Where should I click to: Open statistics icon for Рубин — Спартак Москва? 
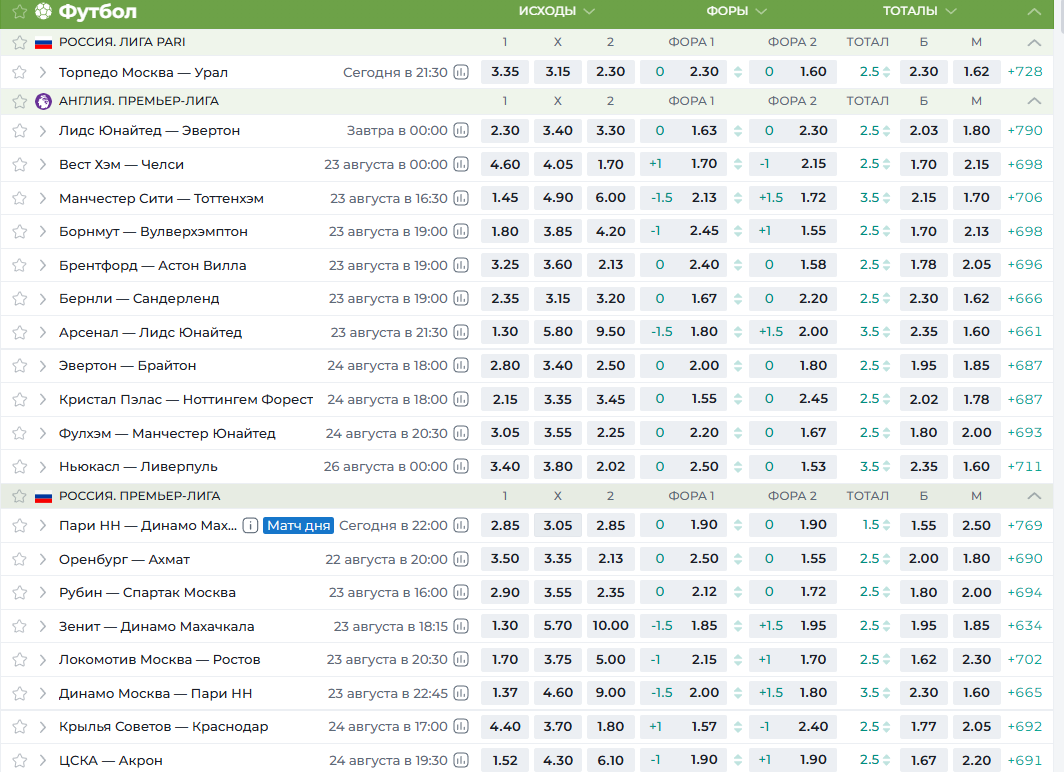click(x=461, y=593)
